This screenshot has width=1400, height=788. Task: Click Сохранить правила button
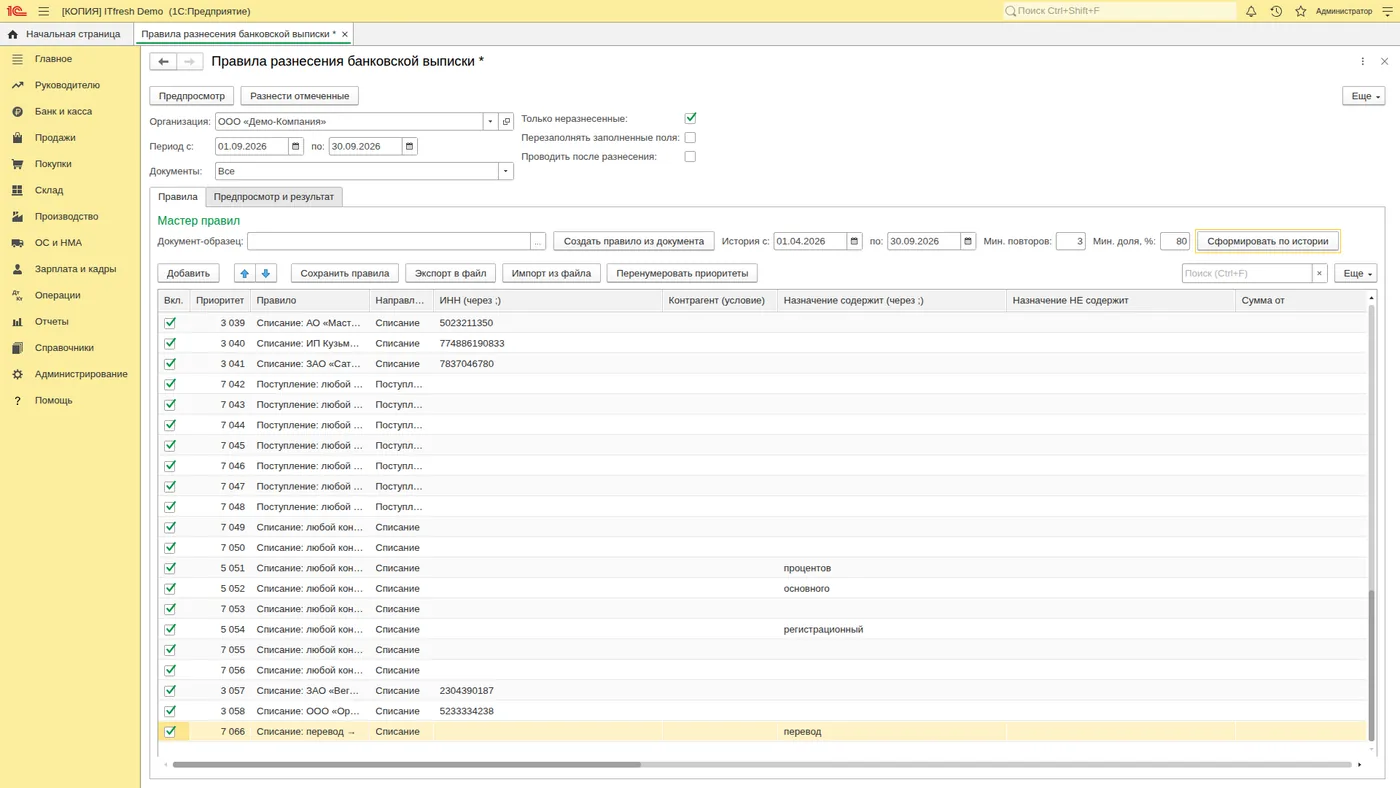coord(345,273)
